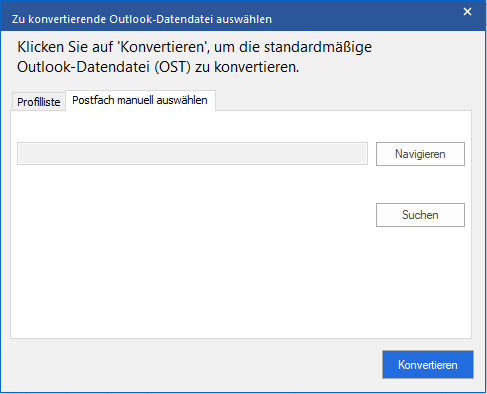Focus the empty mailbox path textbox
487x394 pixels.
coord(192,154)
